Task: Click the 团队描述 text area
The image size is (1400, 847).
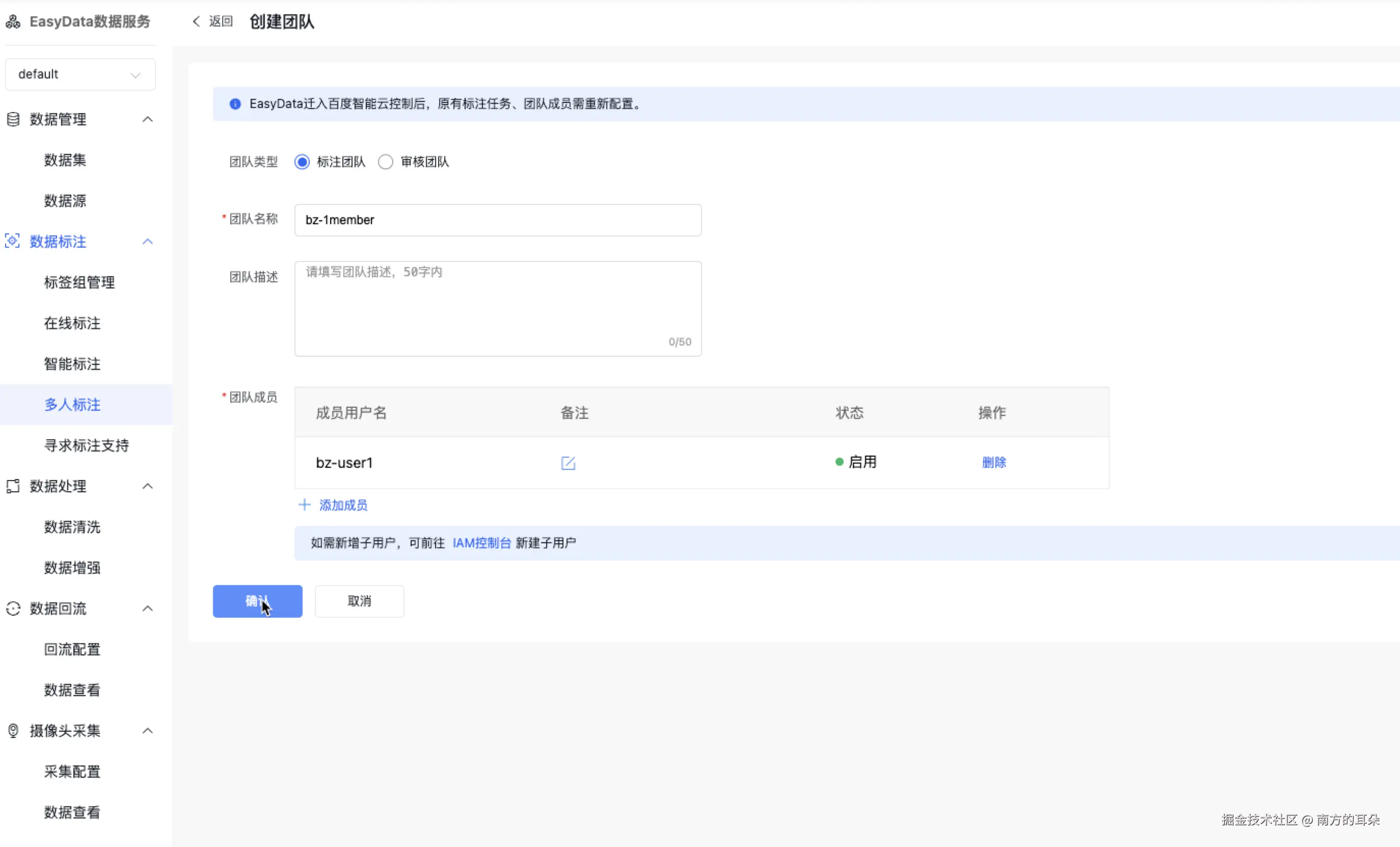Action: point(498,308)
